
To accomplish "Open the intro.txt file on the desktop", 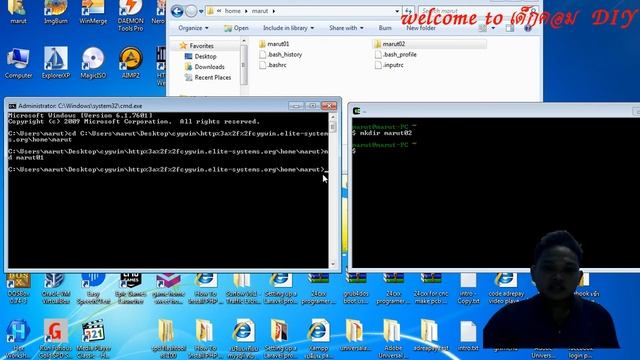I will coord(468,336).
